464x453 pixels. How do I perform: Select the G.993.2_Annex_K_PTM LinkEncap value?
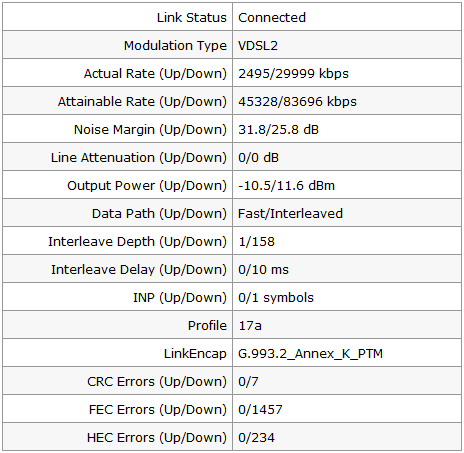(310, 354)
